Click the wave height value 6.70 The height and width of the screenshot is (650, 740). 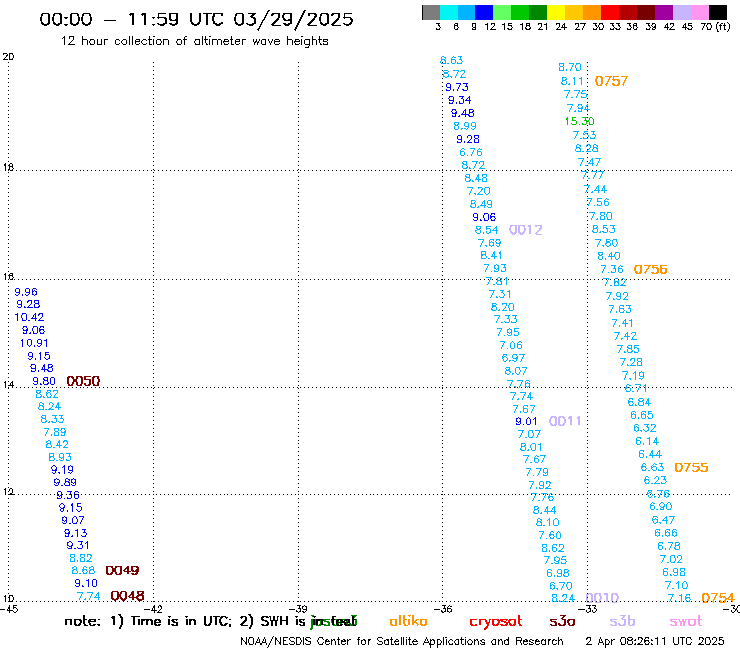pos(561,586)
